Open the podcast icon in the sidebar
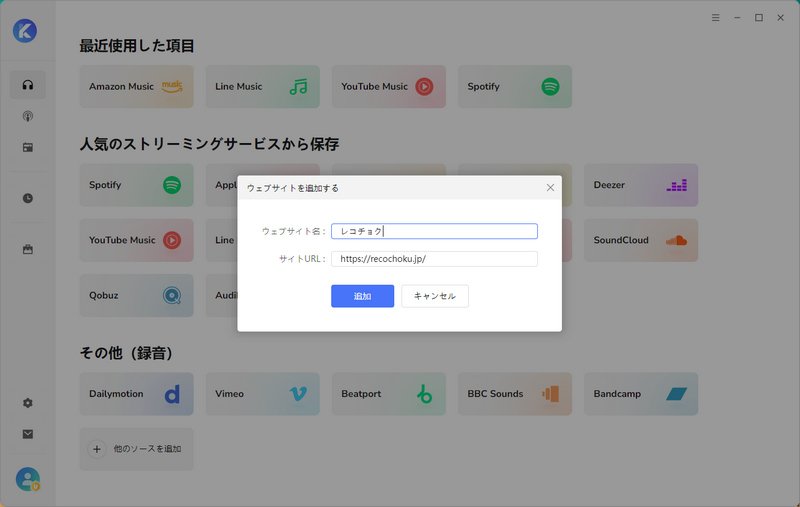The width and height of the screenshot is (800, 507). point(28,116)
